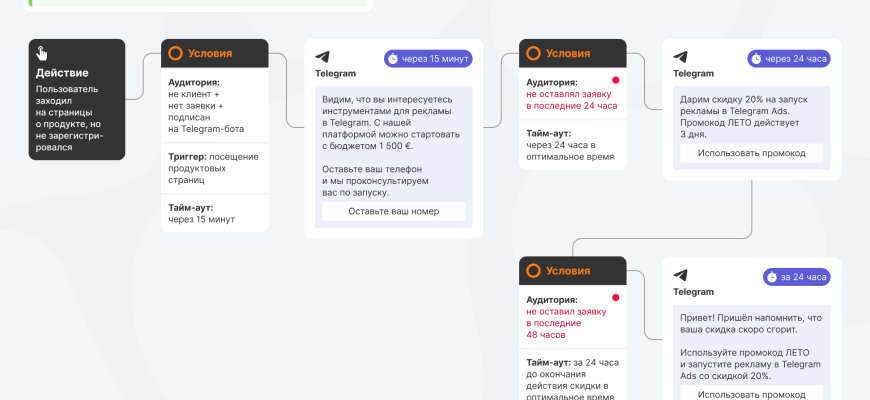Click the hand pointer icon in Действие block
Image resolution: width=870 pixels, height=400 pixels.
pyautogui.click(x=41, y=54)
